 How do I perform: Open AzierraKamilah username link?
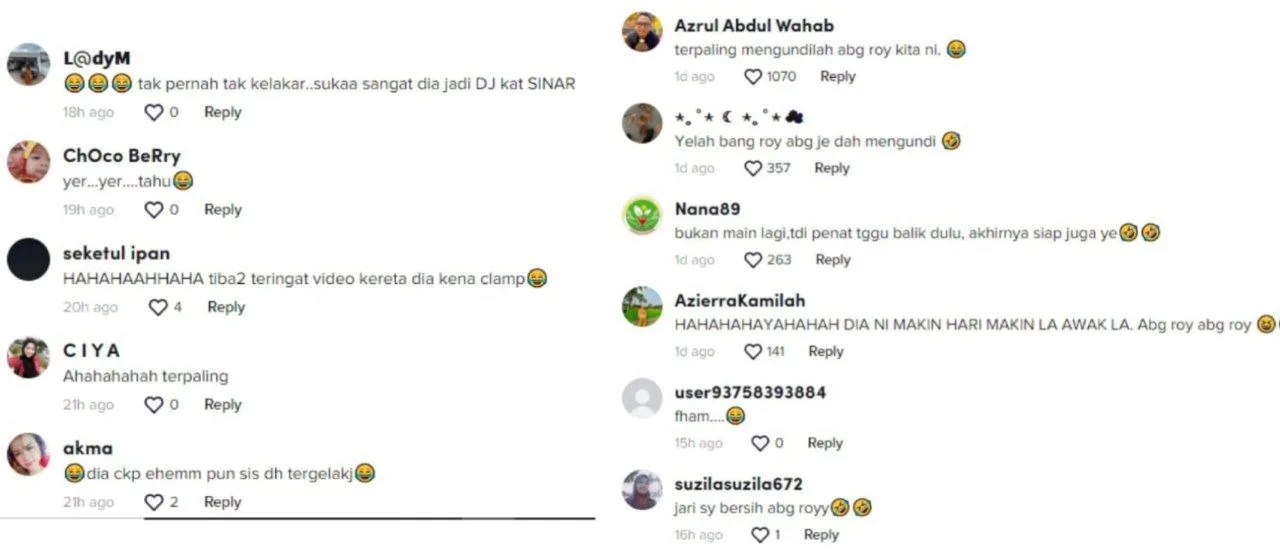[740, 300]
